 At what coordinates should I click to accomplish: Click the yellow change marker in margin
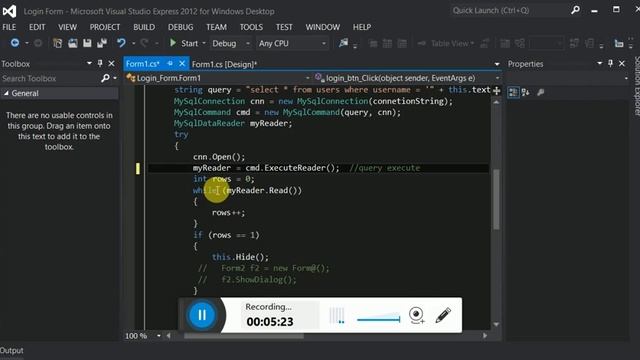pos(138,168)
